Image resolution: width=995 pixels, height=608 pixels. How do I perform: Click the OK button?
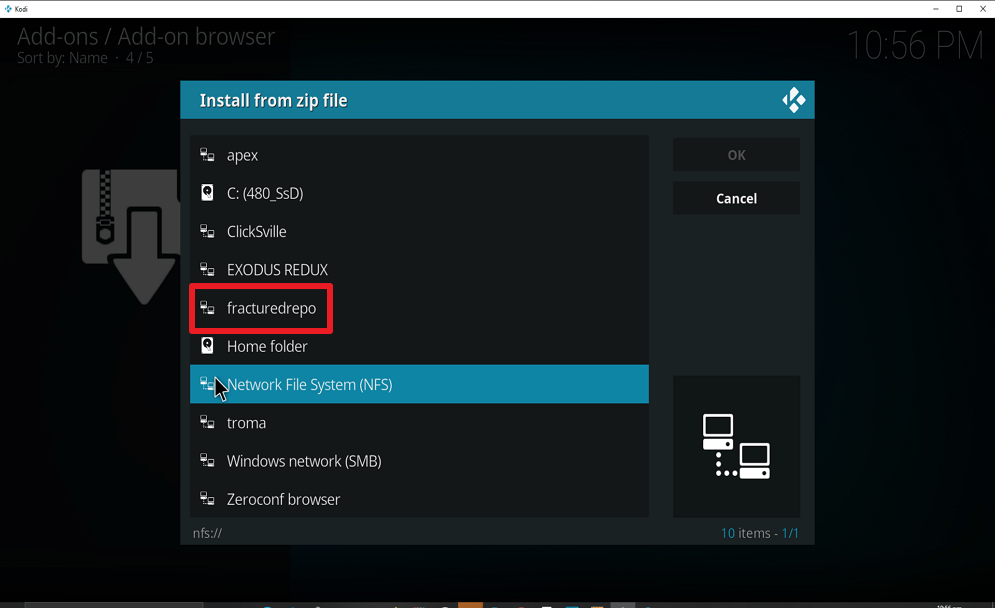point(736,155)
